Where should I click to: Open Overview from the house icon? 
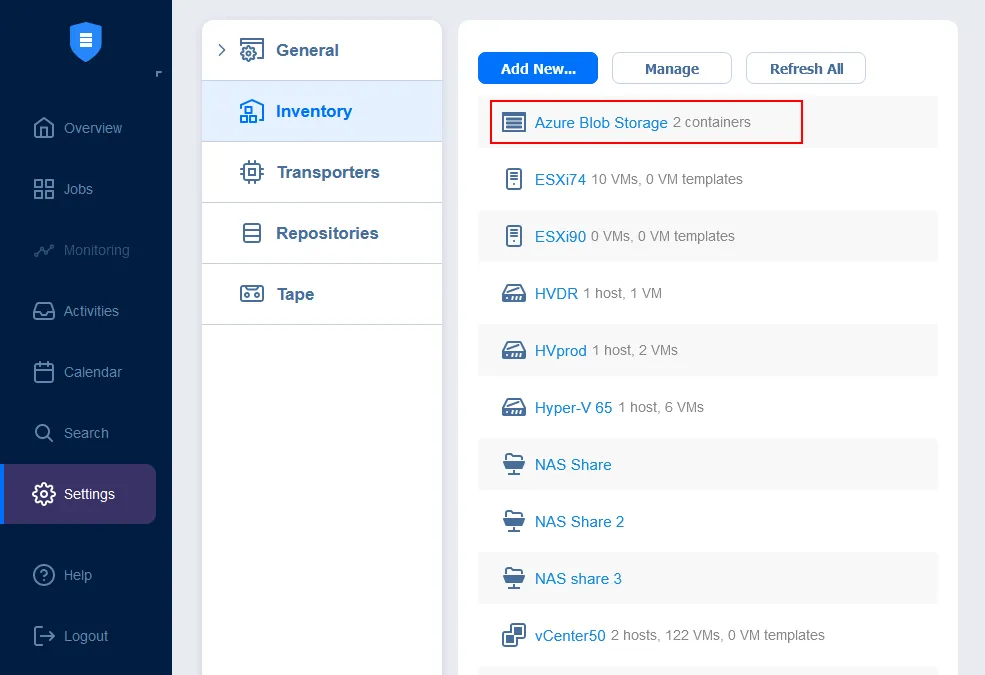44,128
